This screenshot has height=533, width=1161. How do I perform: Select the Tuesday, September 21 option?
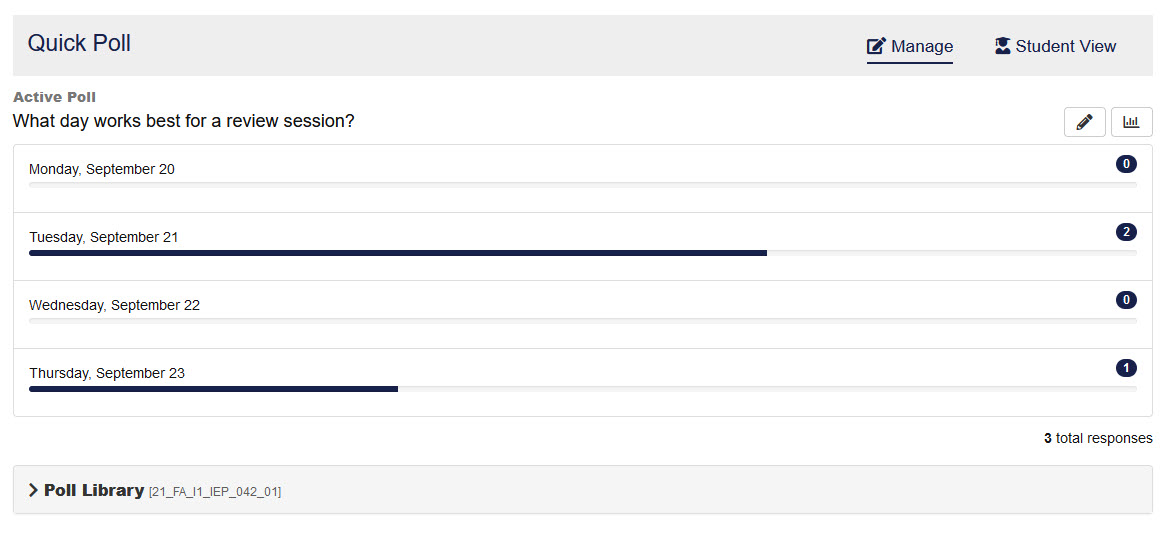point(104,238)
